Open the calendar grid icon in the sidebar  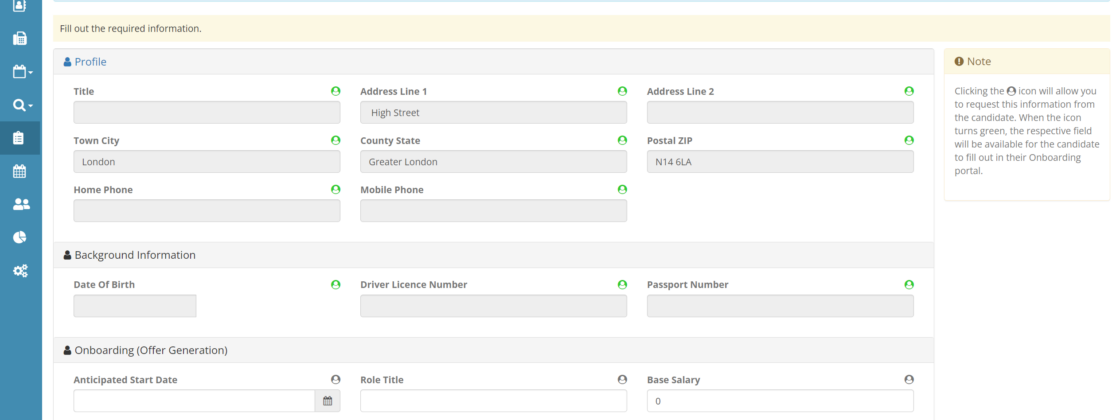point(20,171)
